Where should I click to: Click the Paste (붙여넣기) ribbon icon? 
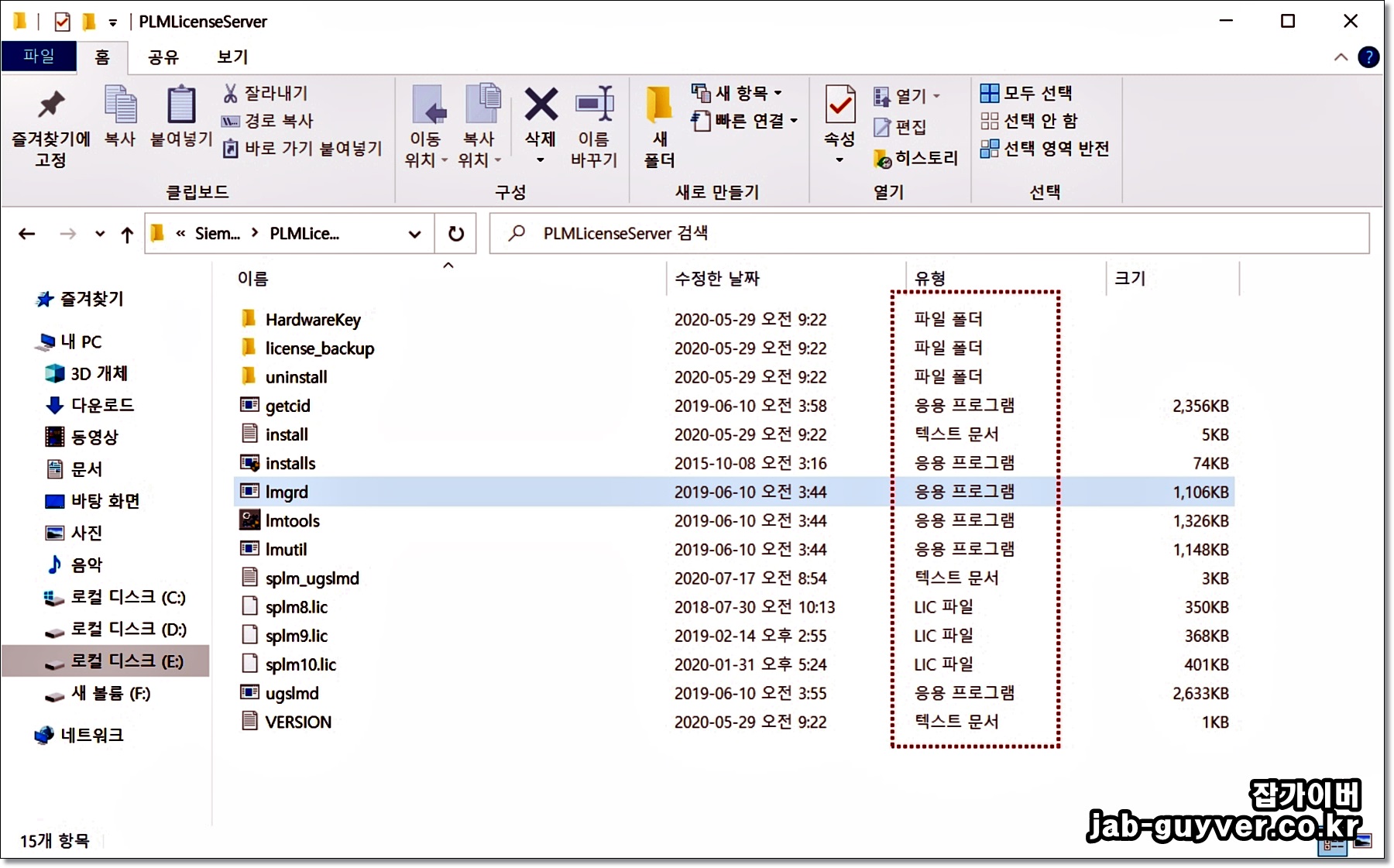tap(181, 105)
